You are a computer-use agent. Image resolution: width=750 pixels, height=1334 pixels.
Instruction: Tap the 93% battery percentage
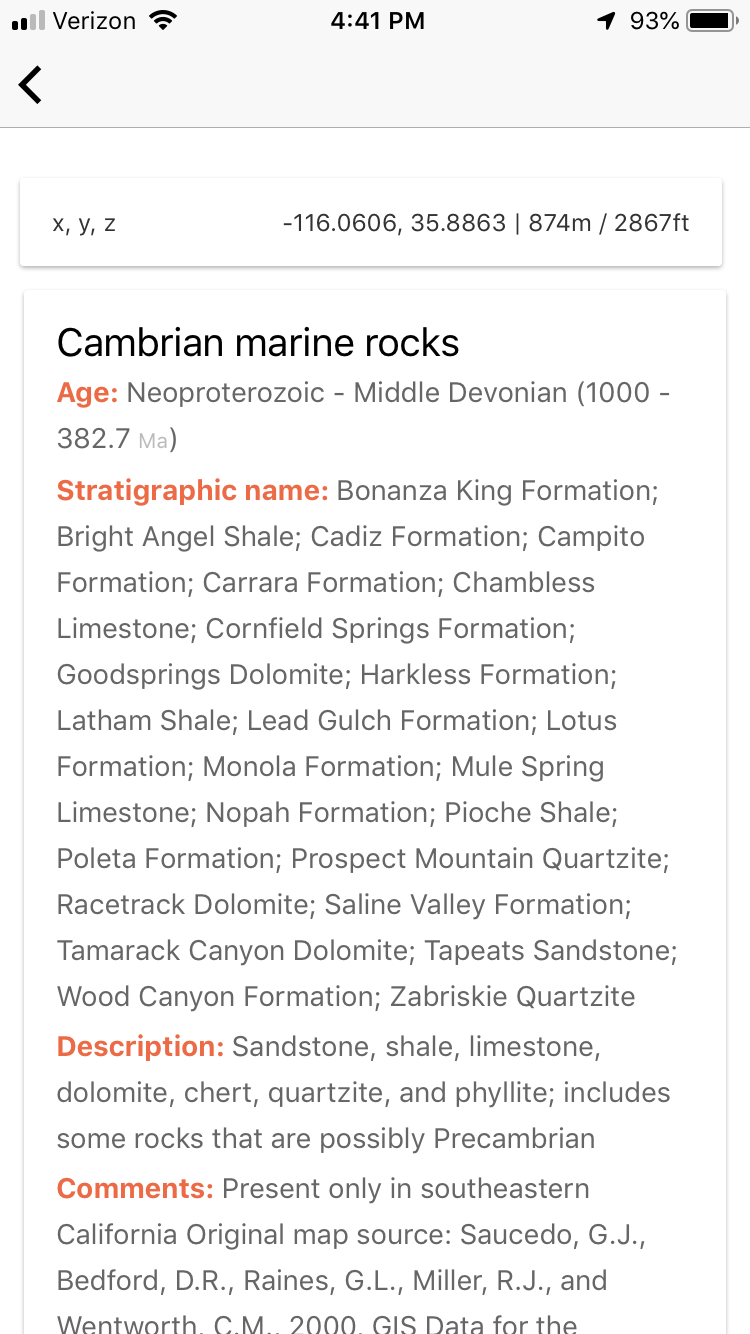point(654,21)
